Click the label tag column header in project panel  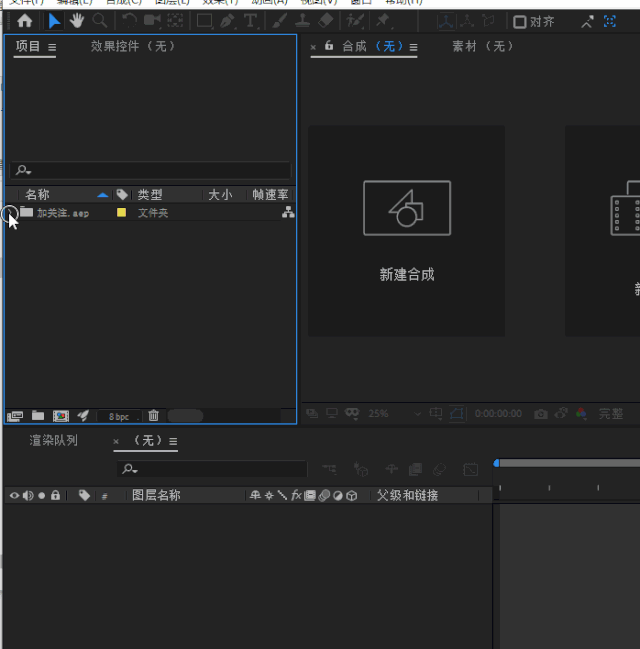tap(122, 195)
